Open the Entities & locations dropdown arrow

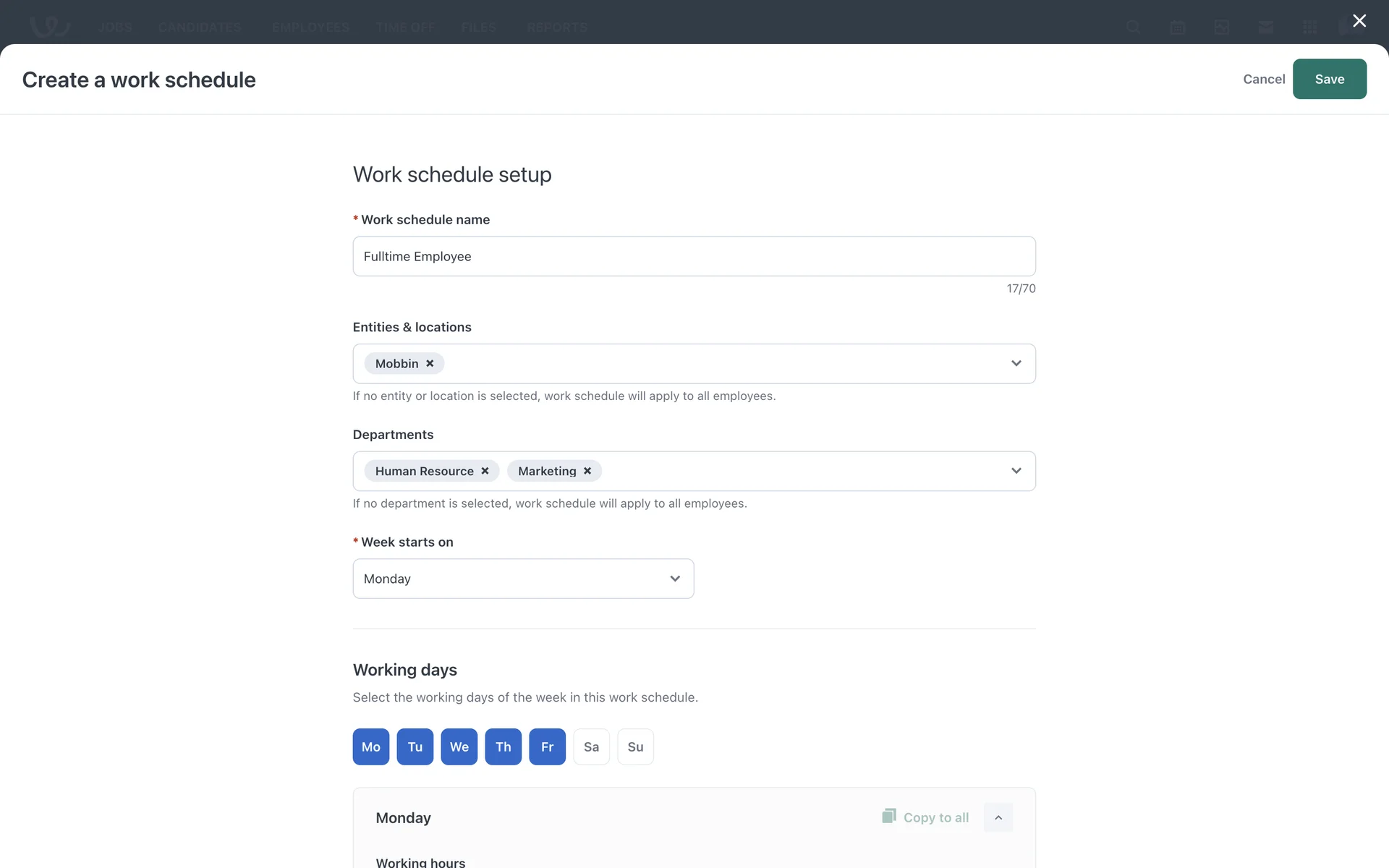1016,364
